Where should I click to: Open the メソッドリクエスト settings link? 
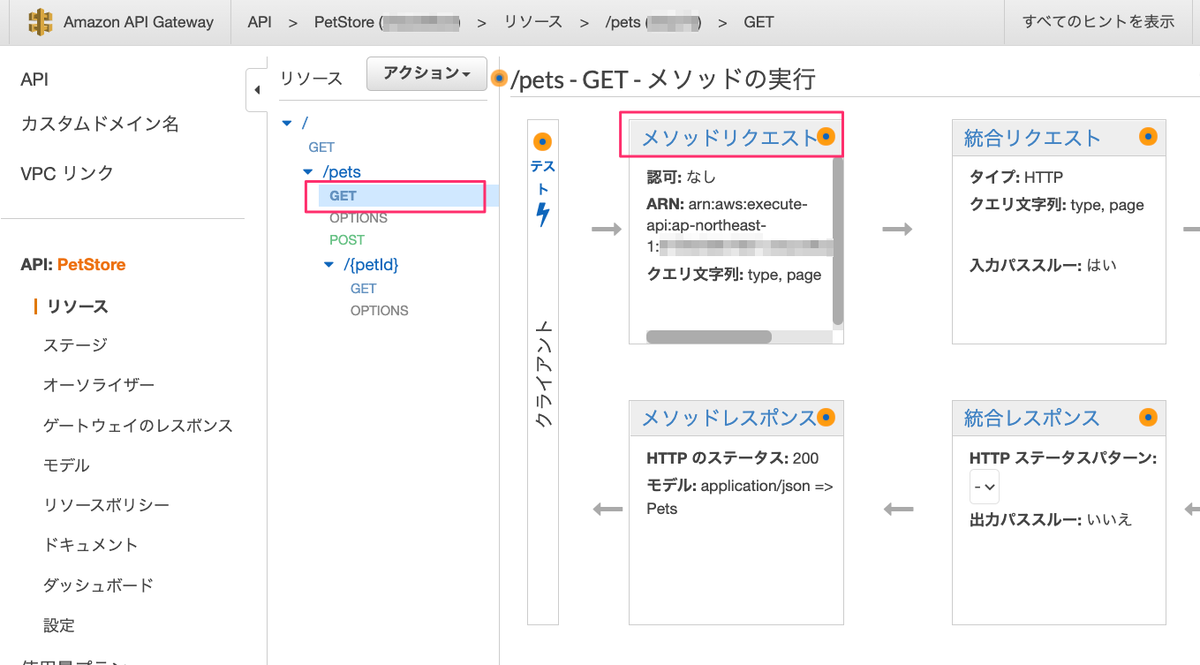pyautogui.click(x=729, y=138)
